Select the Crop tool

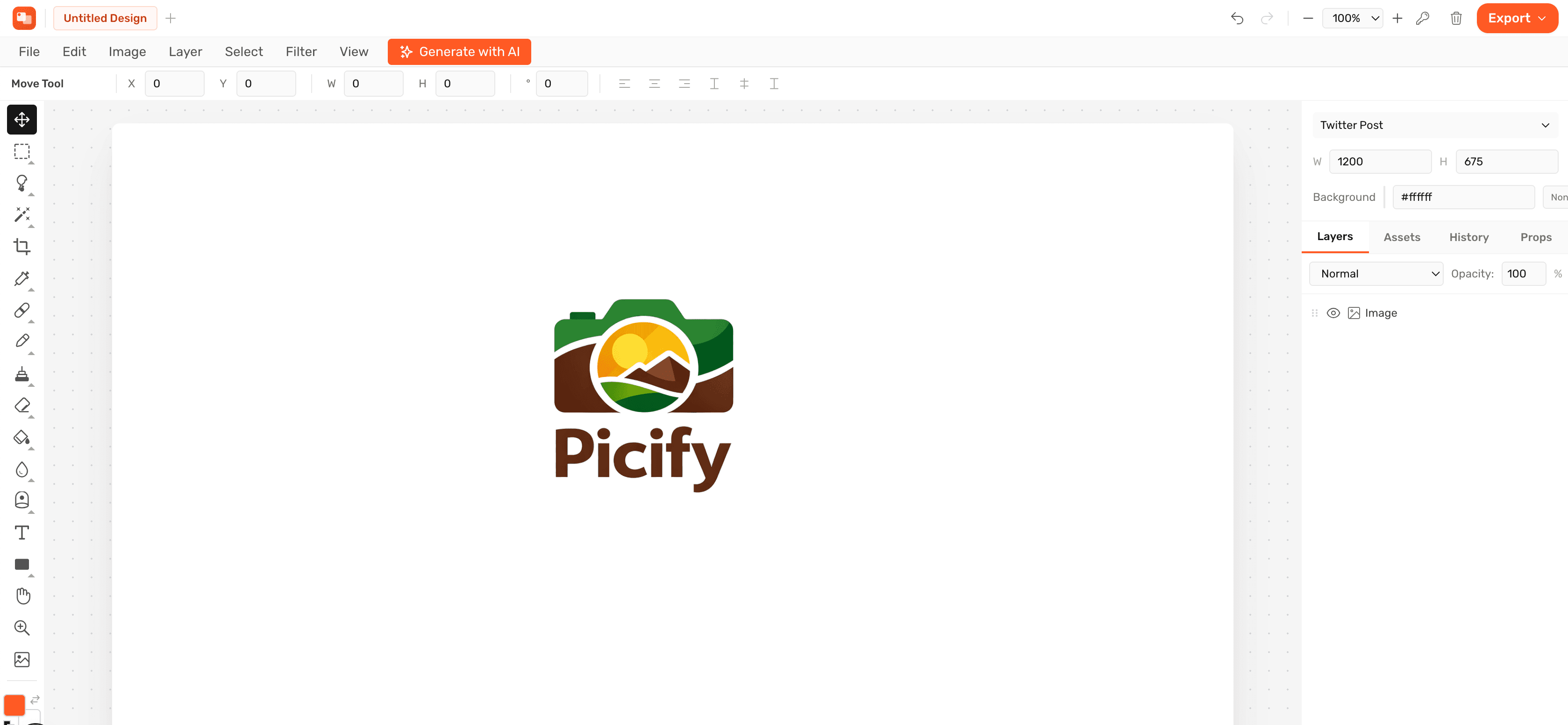[x=22, y=247]
